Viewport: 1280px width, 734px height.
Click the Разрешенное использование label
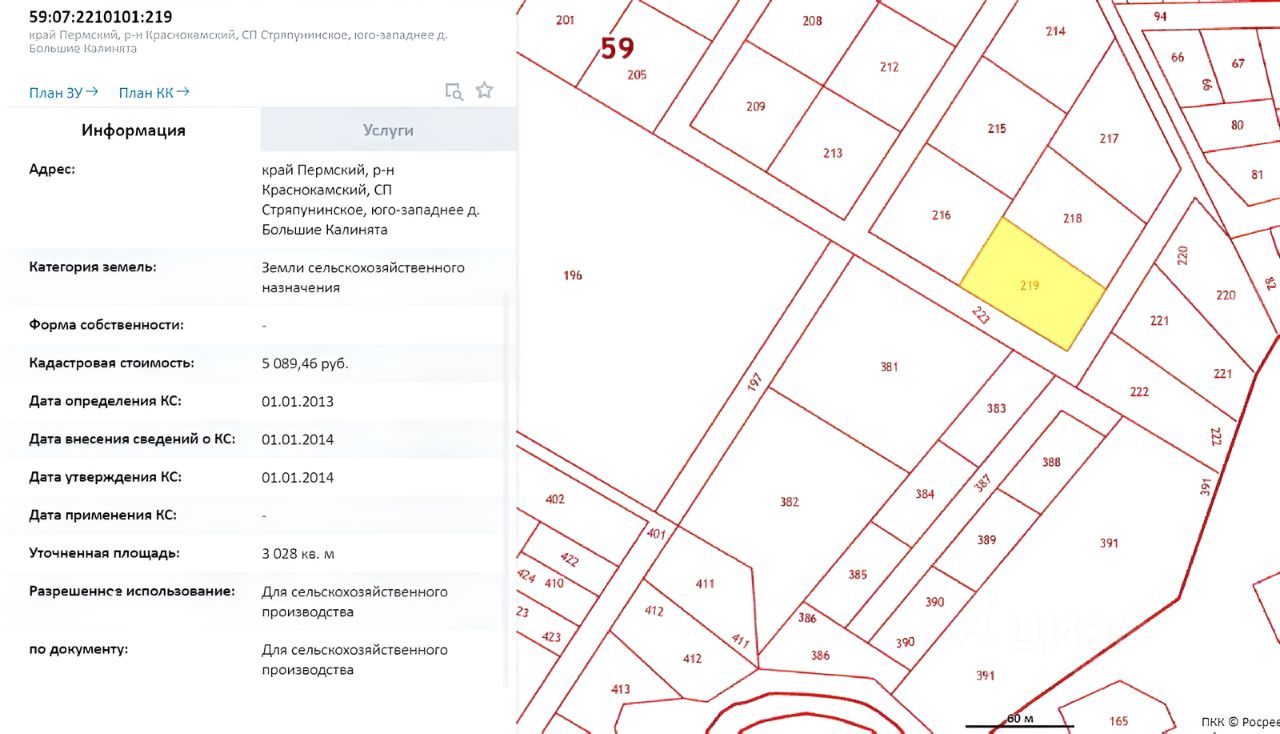tap(132, 591)
